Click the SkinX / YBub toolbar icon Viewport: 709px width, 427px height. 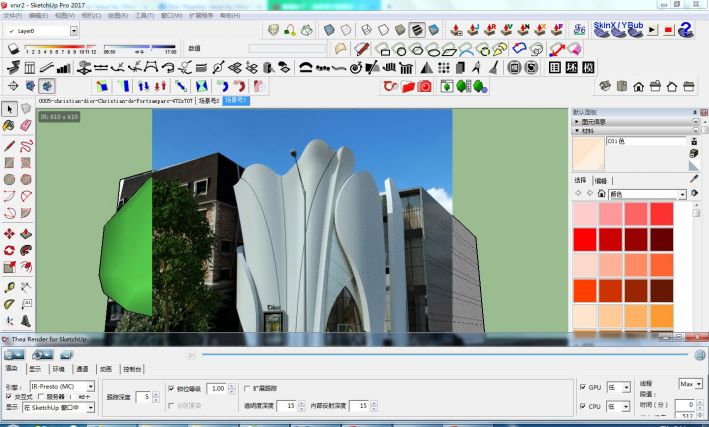pos(618,30)
